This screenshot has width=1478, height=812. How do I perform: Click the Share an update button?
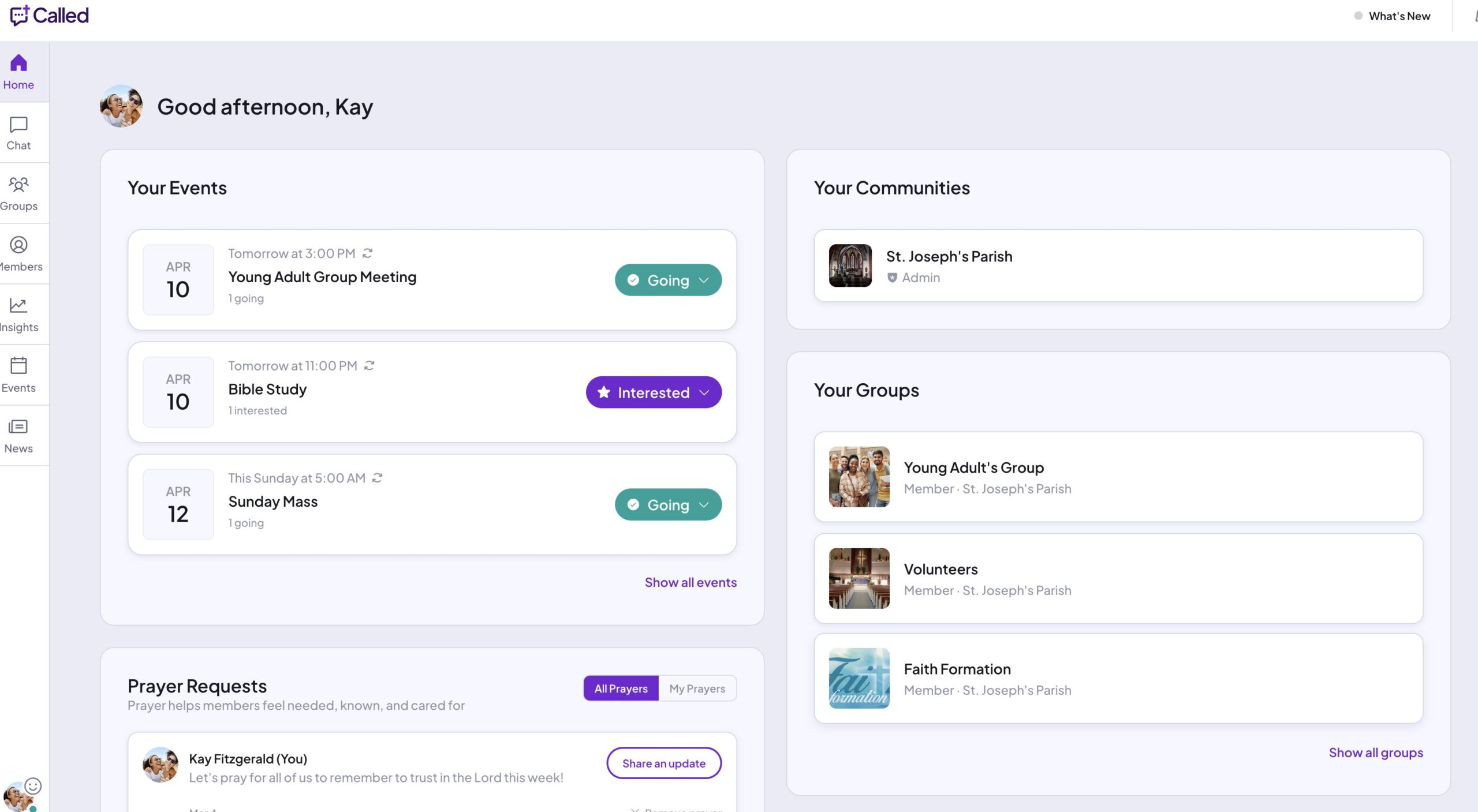663,762
